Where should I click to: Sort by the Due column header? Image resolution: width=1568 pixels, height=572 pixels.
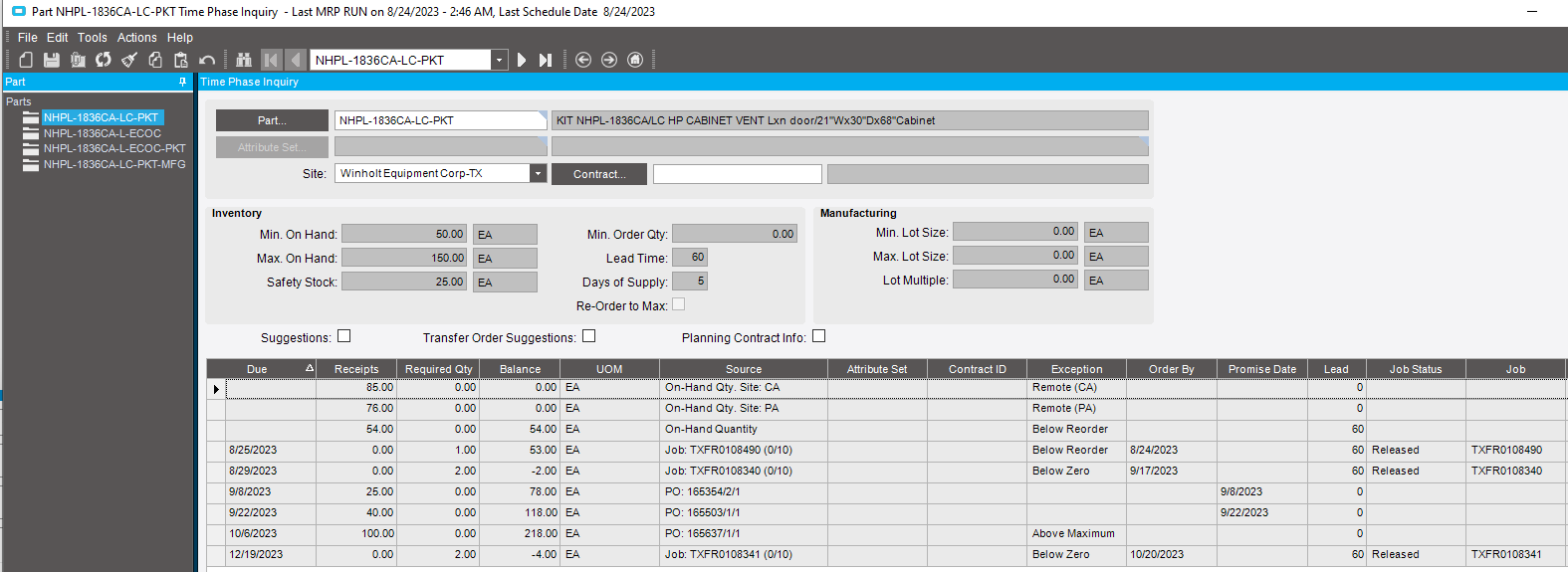257,369
